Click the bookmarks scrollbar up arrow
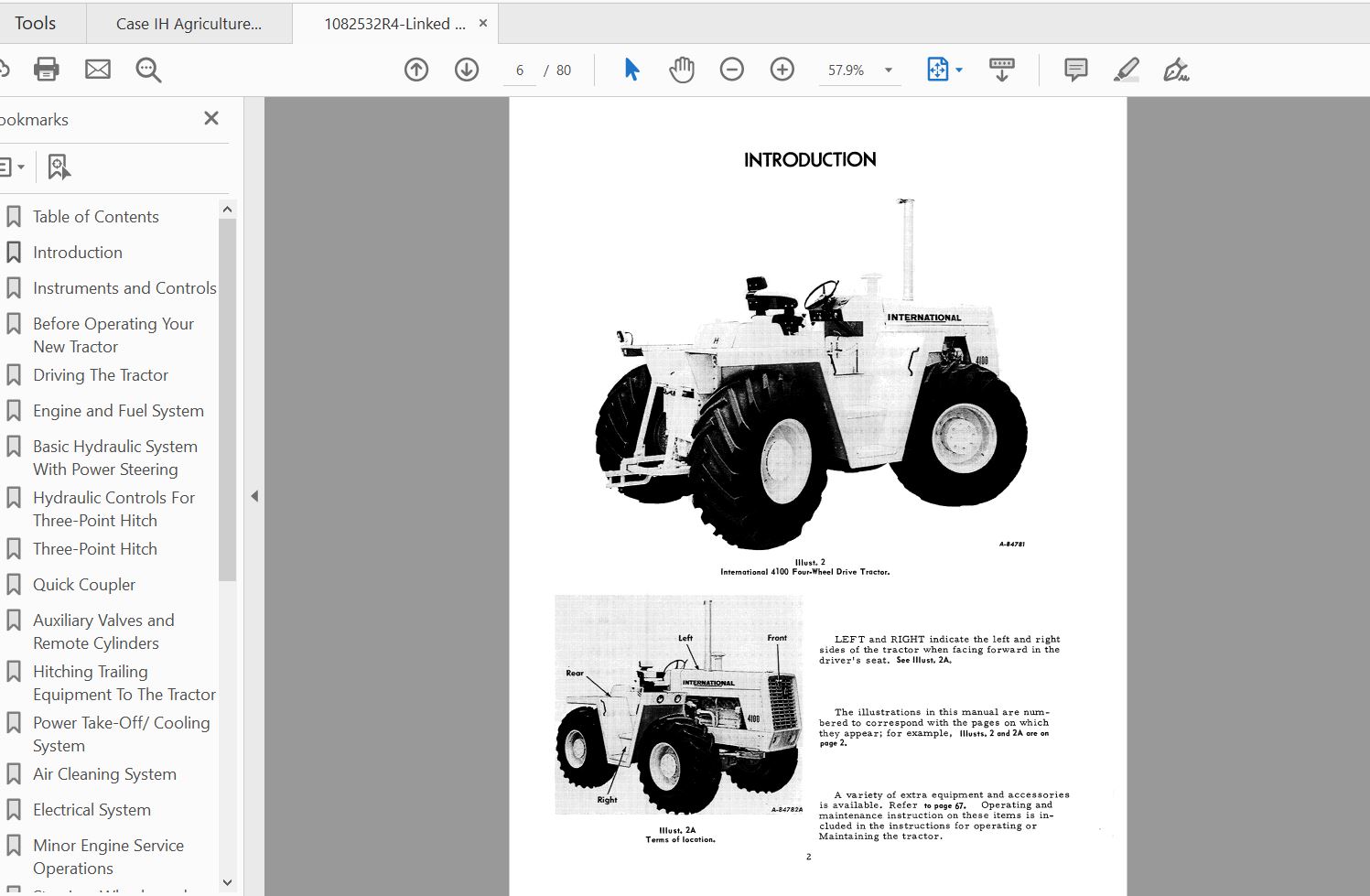 click(x=228, y=210)
